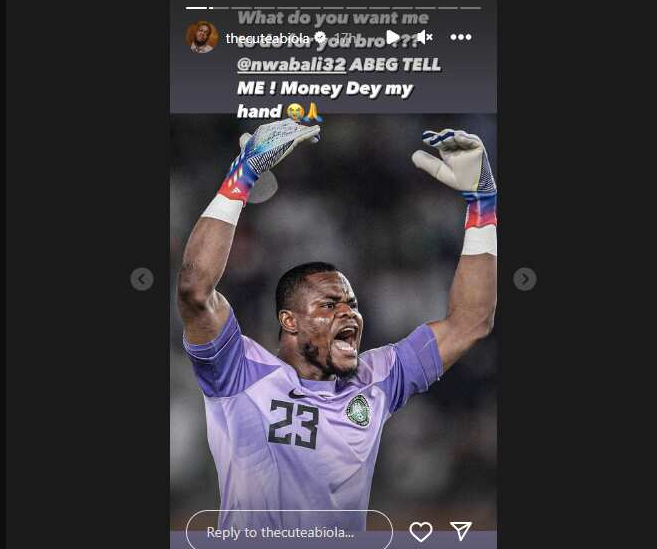
Task: Select the last story progress segment
Action: (470, 8)
